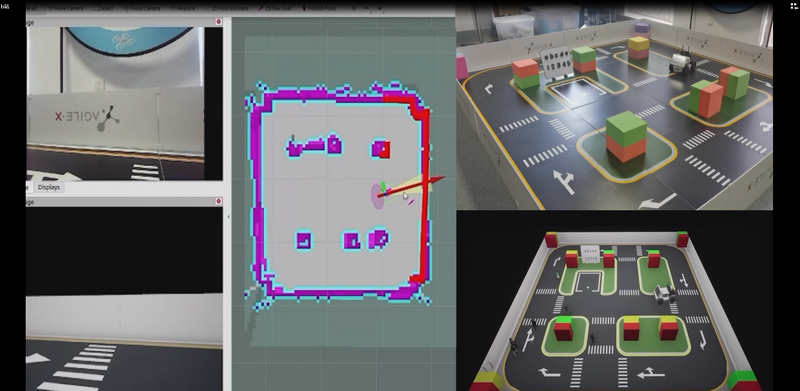Image resolution: width=800 pixels, height=391 pixels.
Task: Switch to the Displays tab
Action: [49, 187]
